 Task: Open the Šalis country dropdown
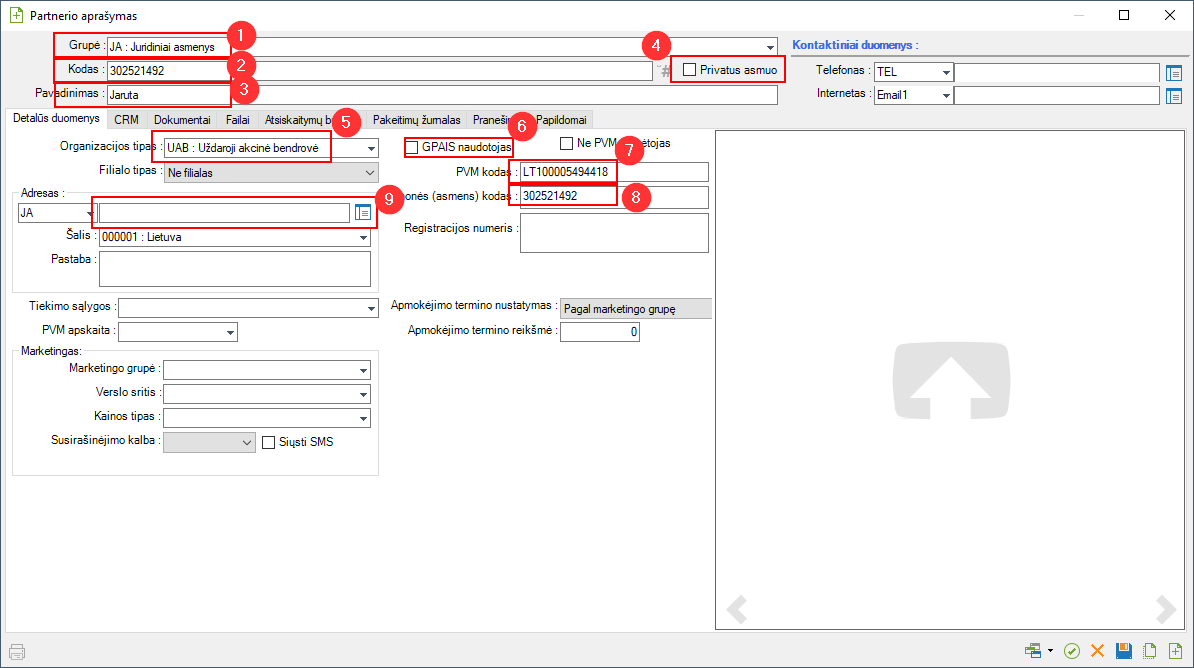(363, 238)
